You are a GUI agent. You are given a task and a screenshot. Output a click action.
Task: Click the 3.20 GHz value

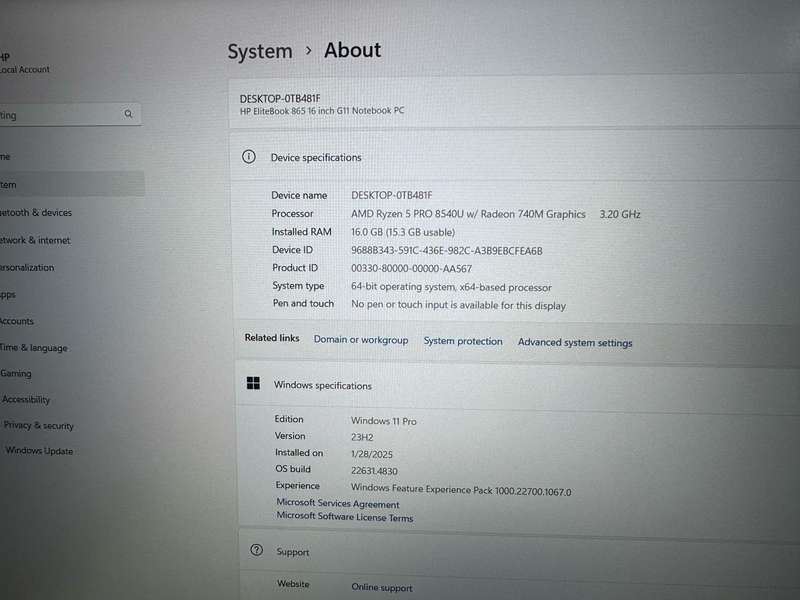[619, 214]
